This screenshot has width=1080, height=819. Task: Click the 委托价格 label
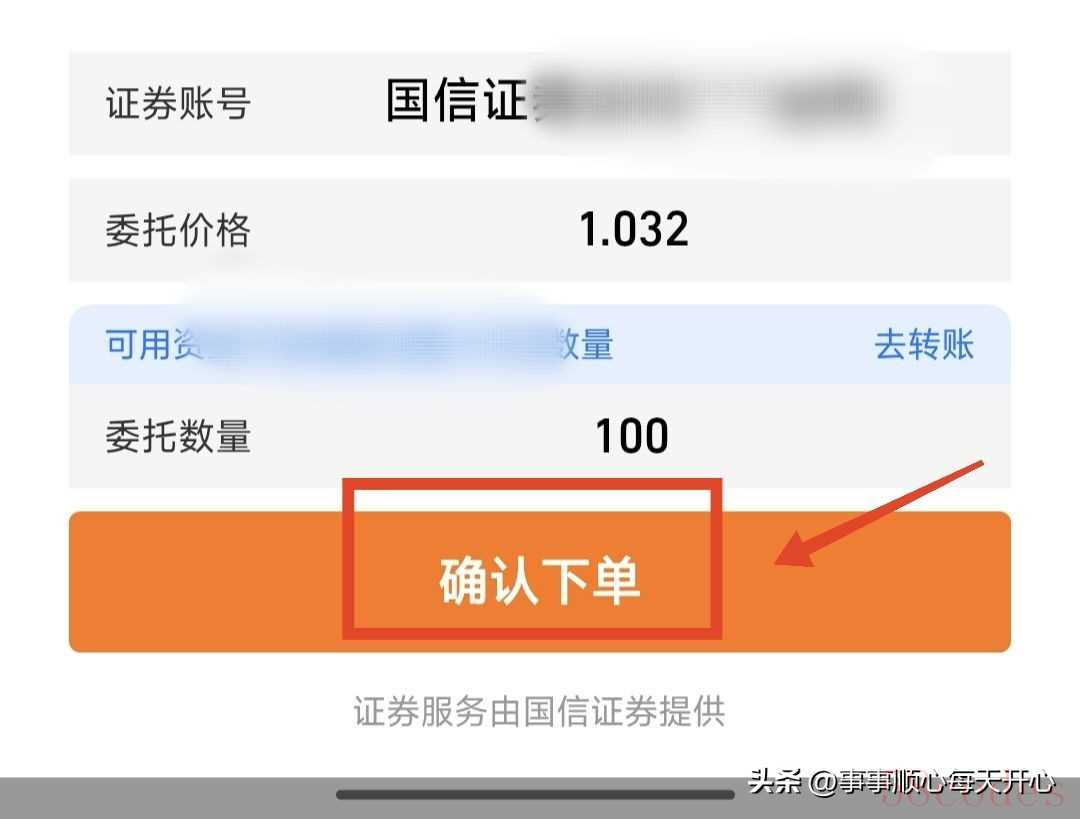(x=178, y=229)
